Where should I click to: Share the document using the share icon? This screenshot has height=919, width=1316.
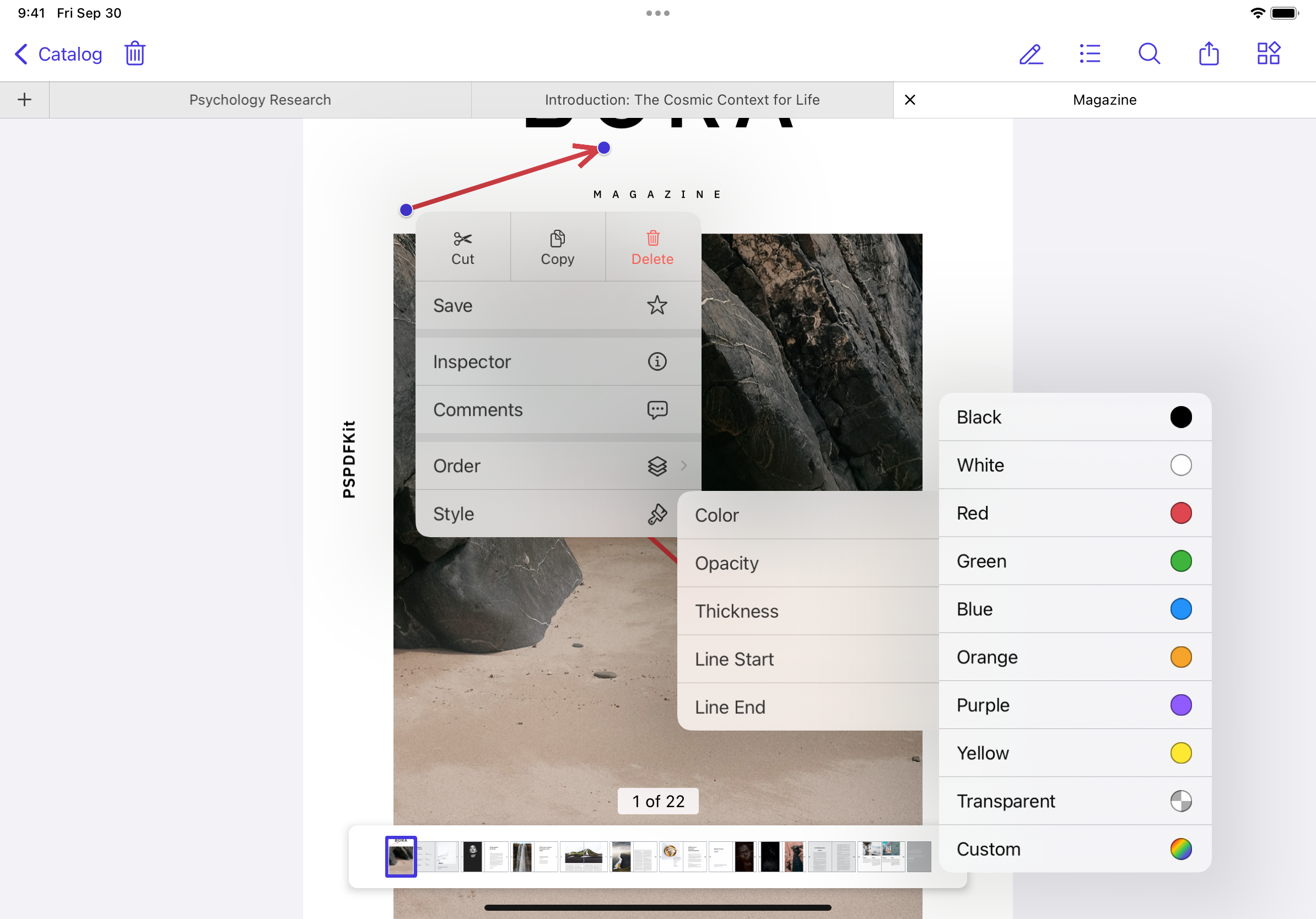pyautogui.click(x=1208, y=53)
